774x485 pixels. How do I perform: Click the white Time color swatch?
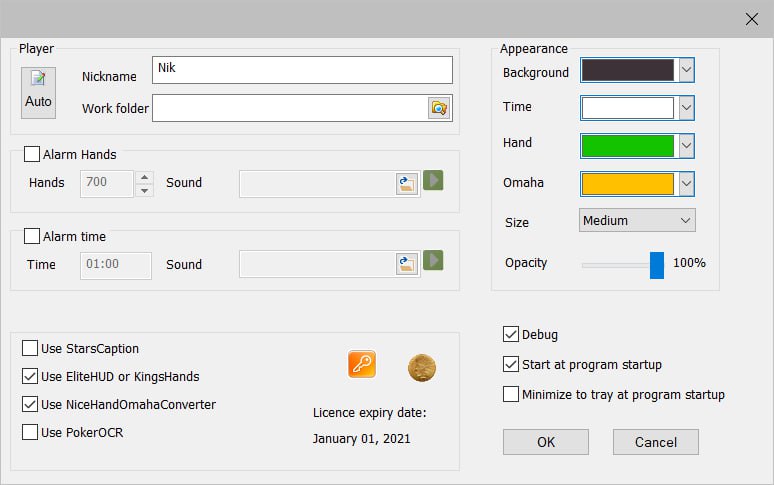(x=627, y=108)
